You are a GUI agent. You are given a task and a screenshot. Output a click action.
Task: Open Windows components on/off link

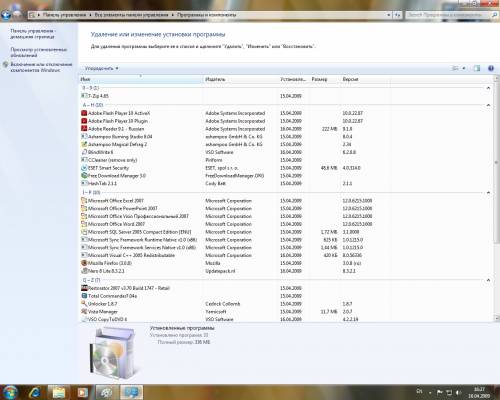click(41, 67)
